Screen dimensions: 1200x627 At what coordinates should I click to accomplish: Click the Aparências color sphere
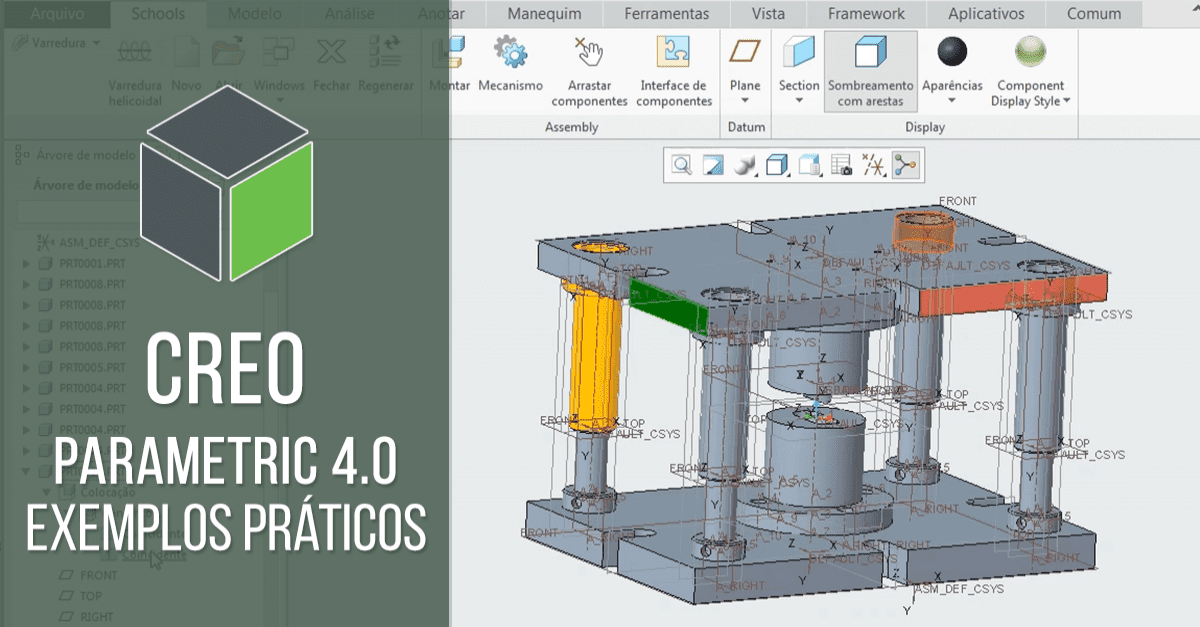point(952,52)
